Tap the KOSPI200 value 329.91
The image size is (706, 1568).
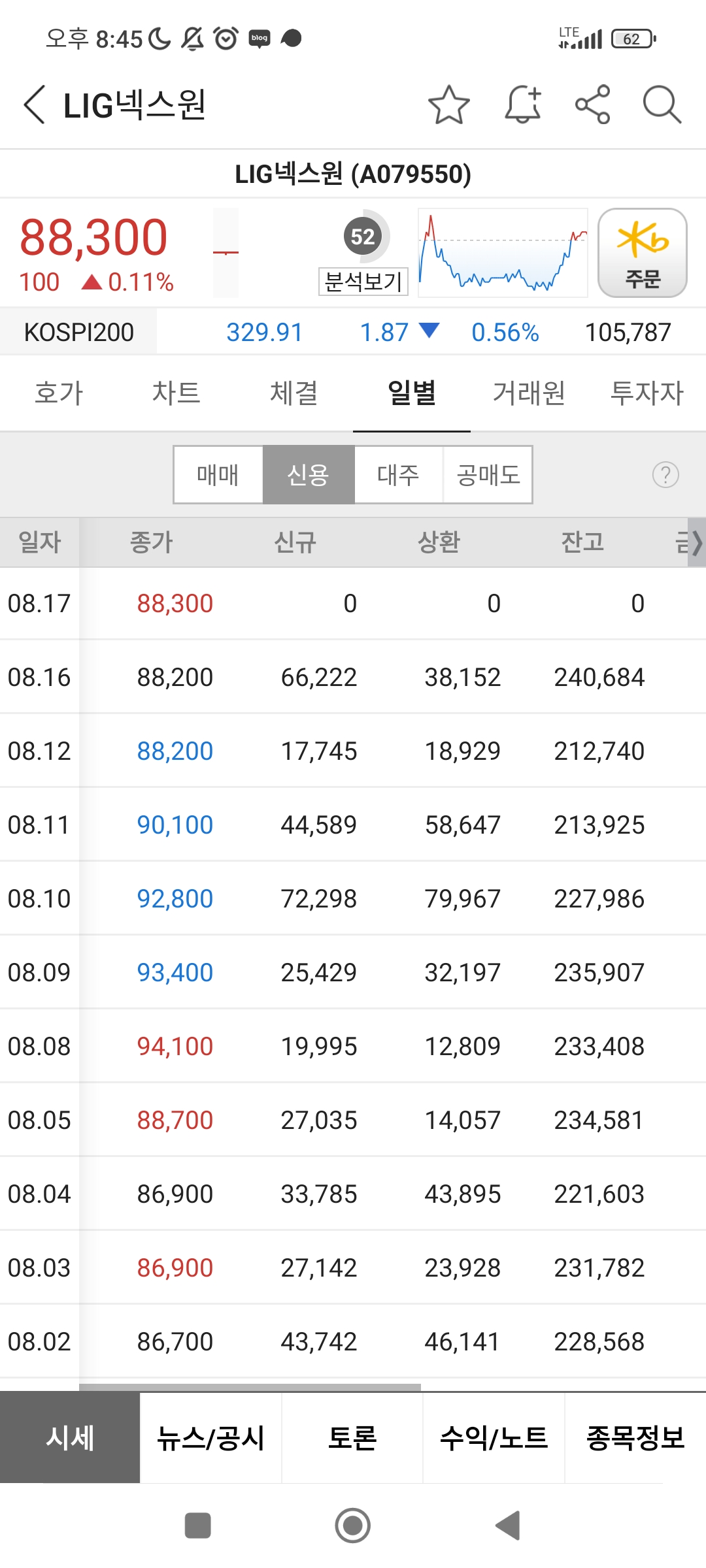265,332
